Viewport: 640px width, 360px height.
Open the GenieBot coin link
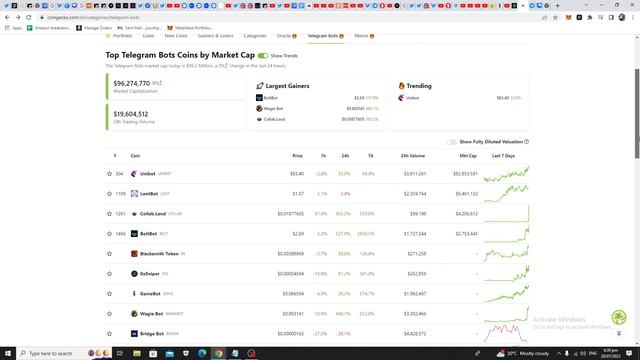pos(150,293)
